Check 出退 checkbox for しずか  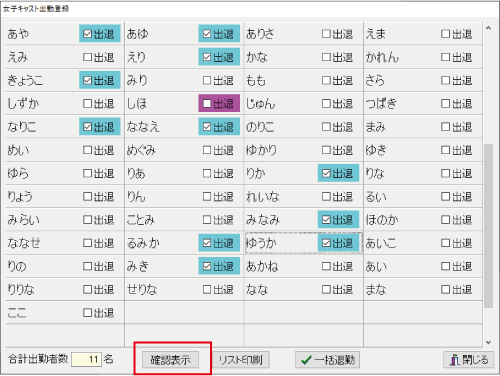87,104
